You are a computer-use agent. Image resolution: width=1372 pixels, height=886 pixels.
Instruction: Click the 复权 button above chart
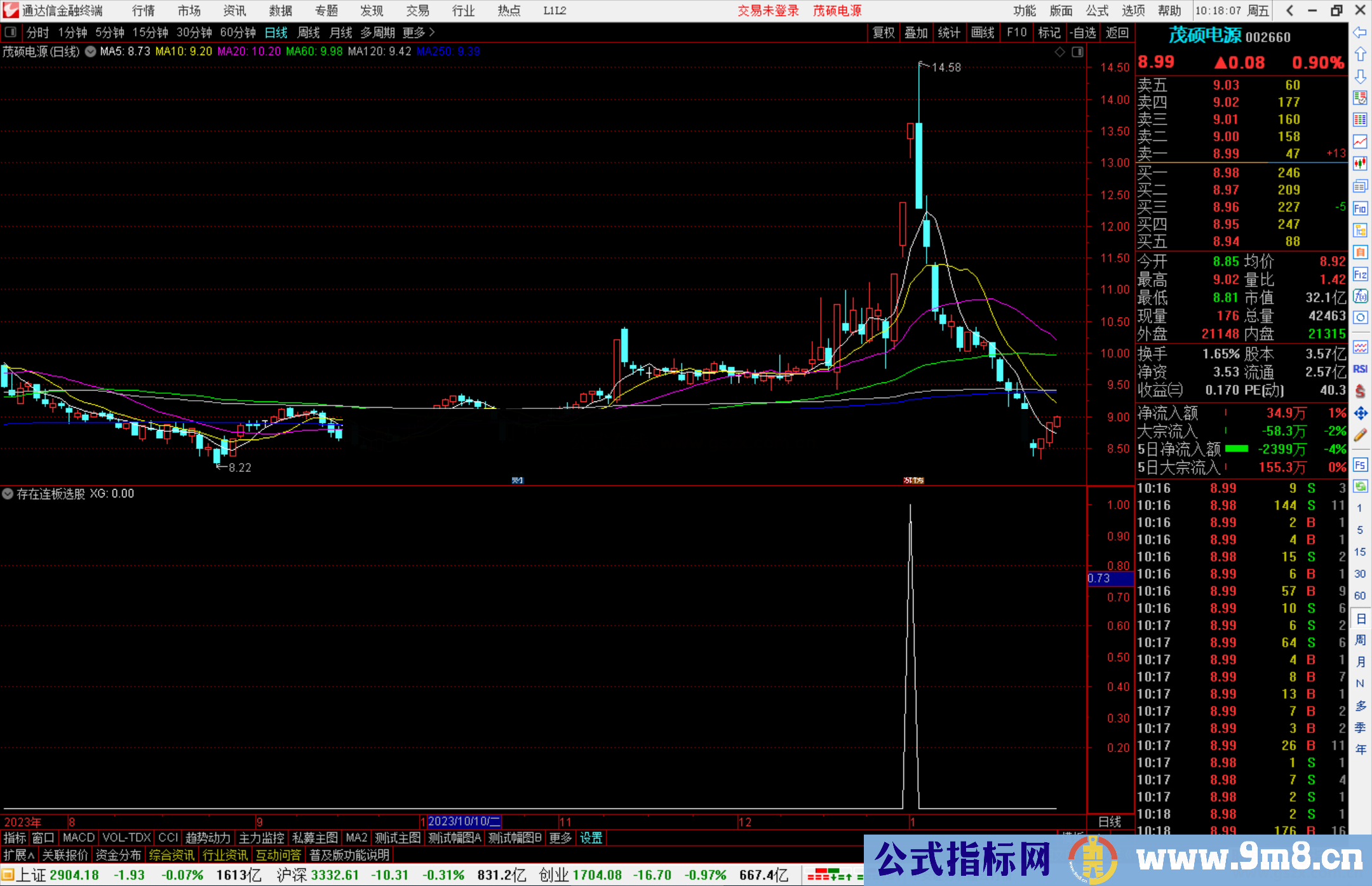[884, 32]
